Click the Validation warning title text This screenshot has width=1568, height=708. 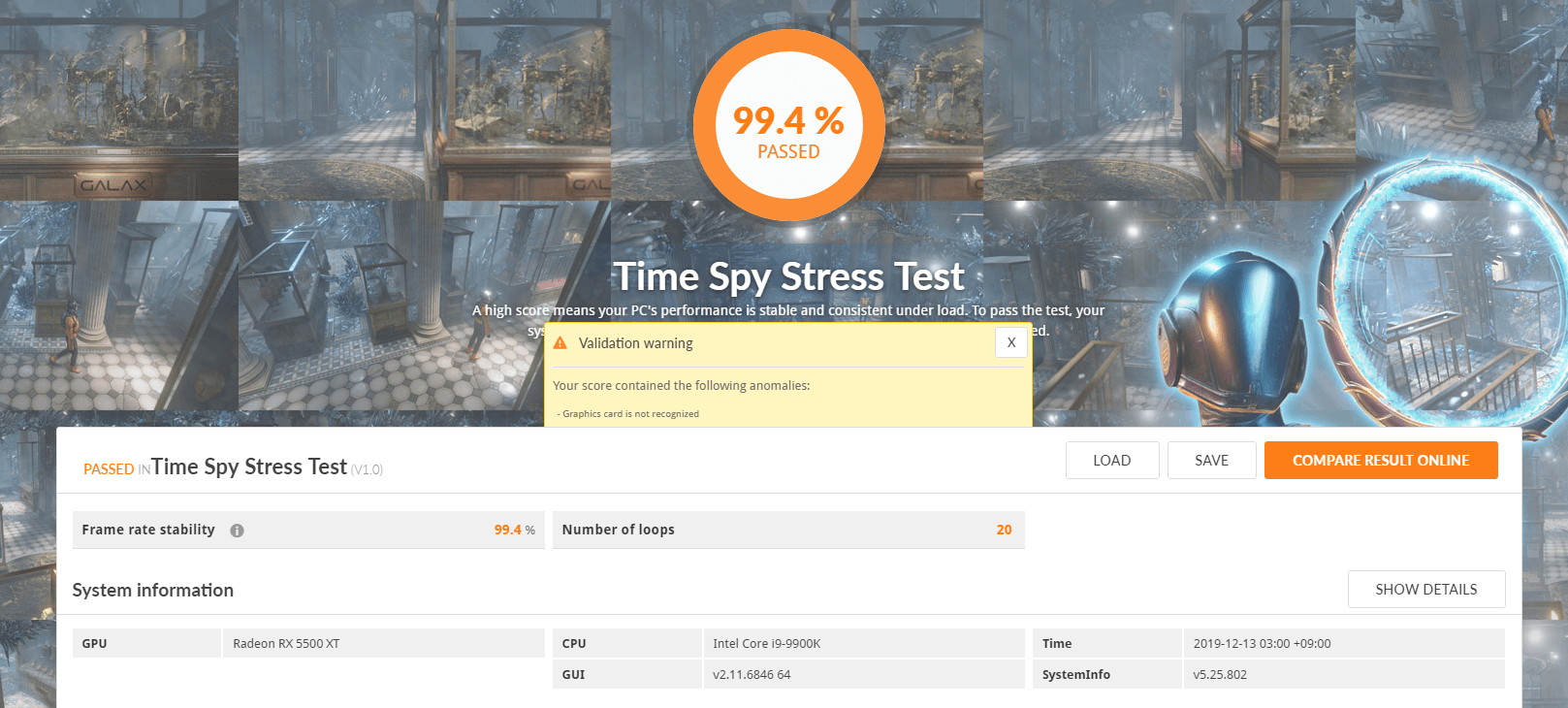click(636, 343)
